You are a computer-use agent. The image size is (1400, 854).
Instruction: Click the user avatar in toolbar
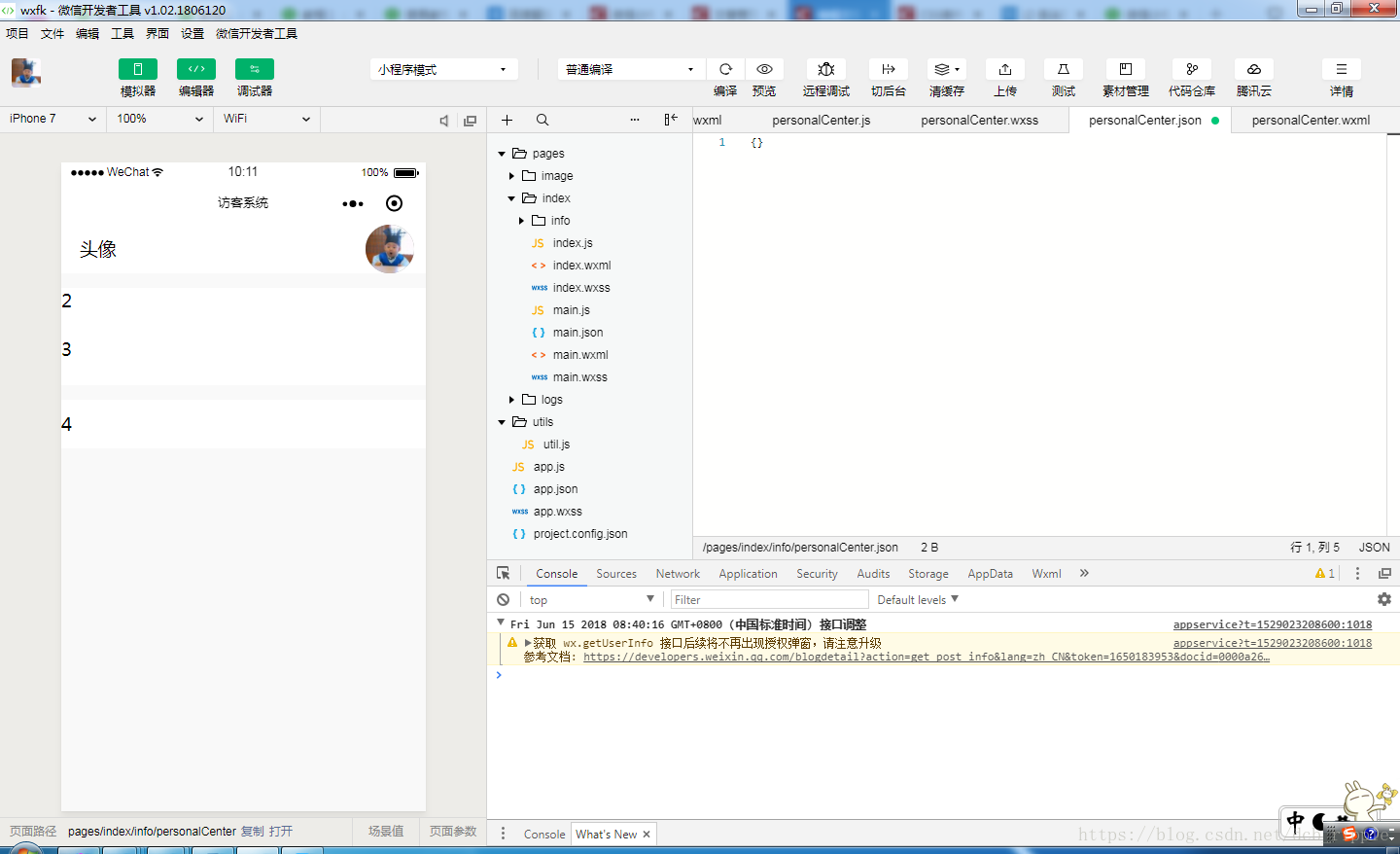[26, 73]
